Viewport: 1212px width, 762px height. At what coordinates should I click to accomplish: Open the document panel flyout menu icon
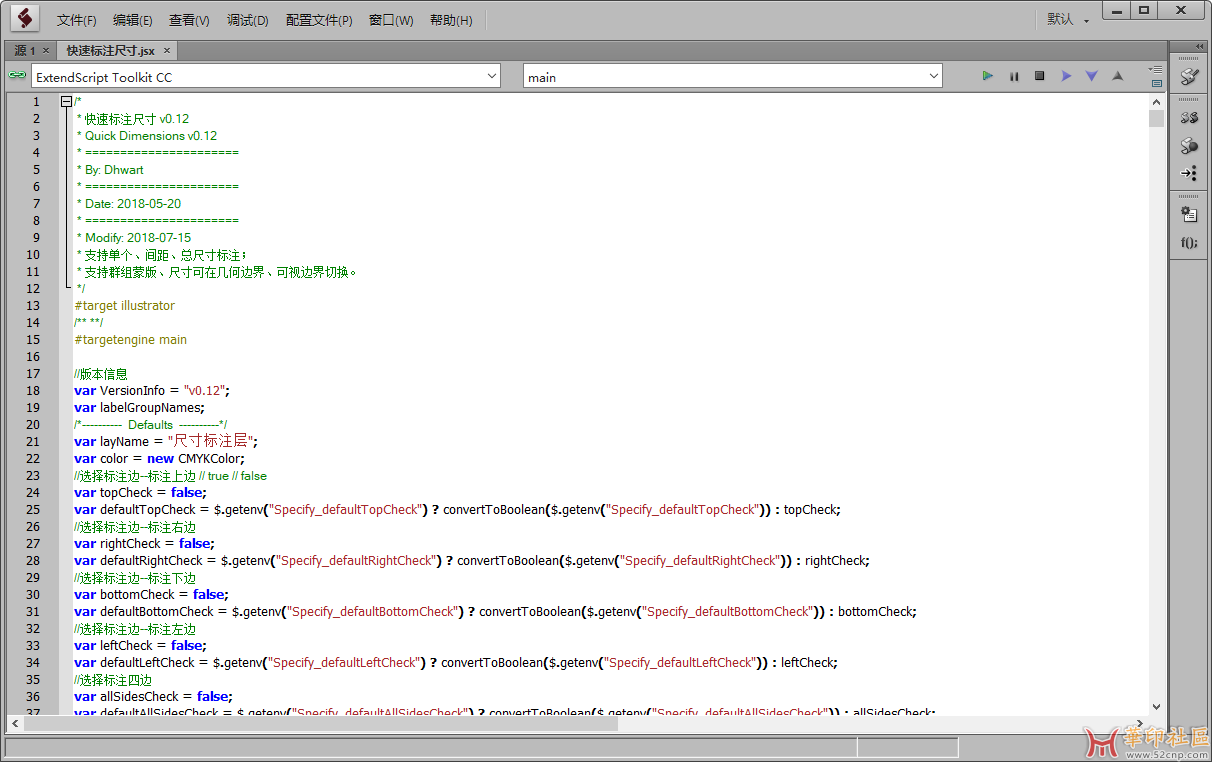(x=1156, y=69)
